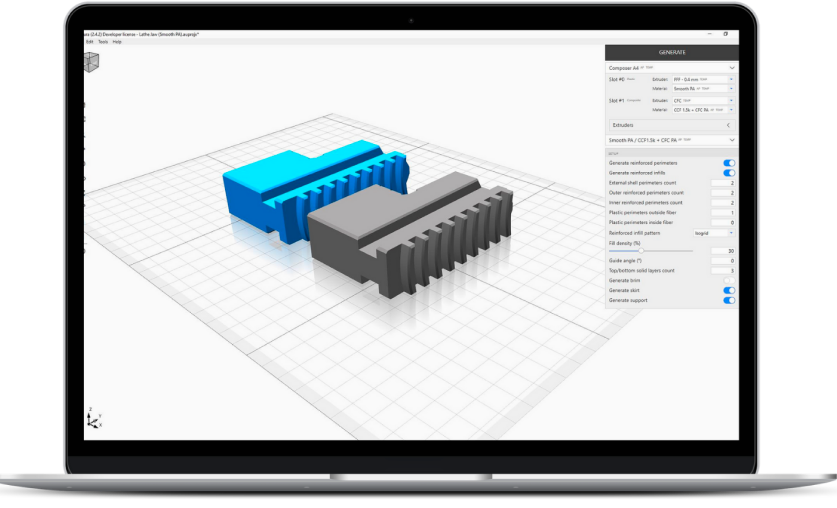
Task: Adjust the Fill density slider handle
Action: point(641,251)
